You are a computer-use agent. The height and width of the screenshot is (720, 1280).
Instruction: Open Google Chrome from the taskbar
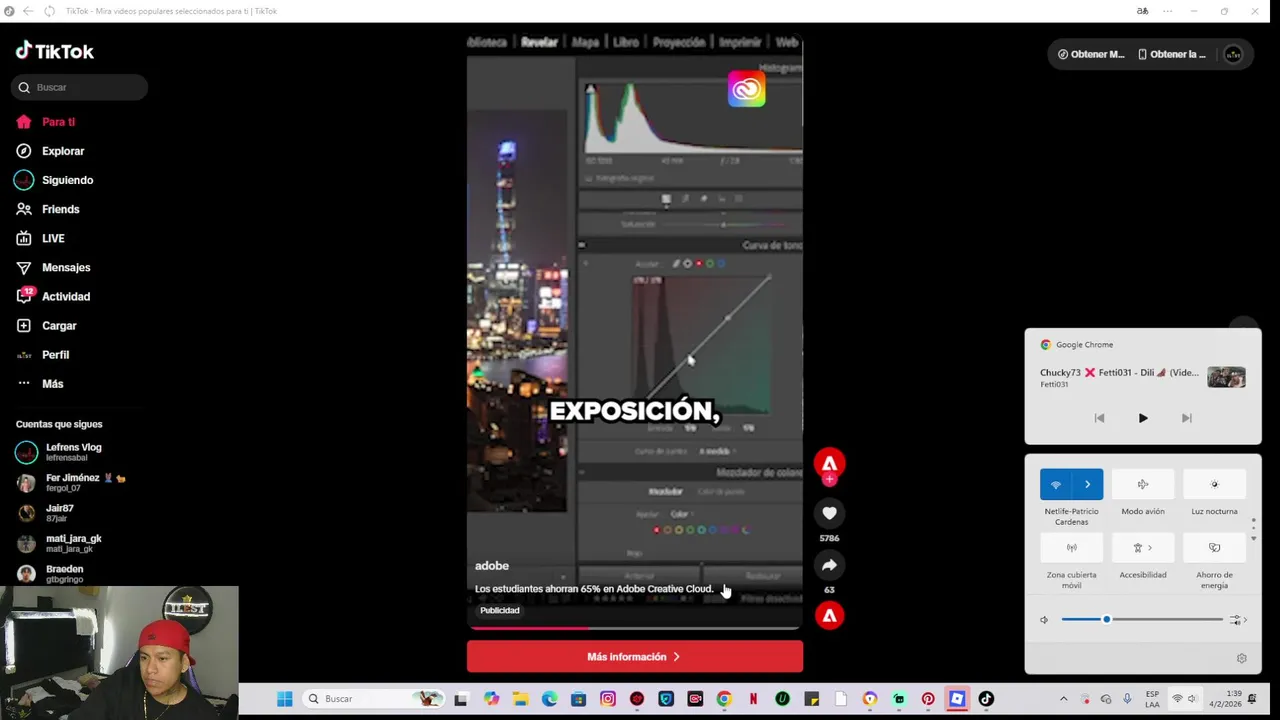(724, 699)
